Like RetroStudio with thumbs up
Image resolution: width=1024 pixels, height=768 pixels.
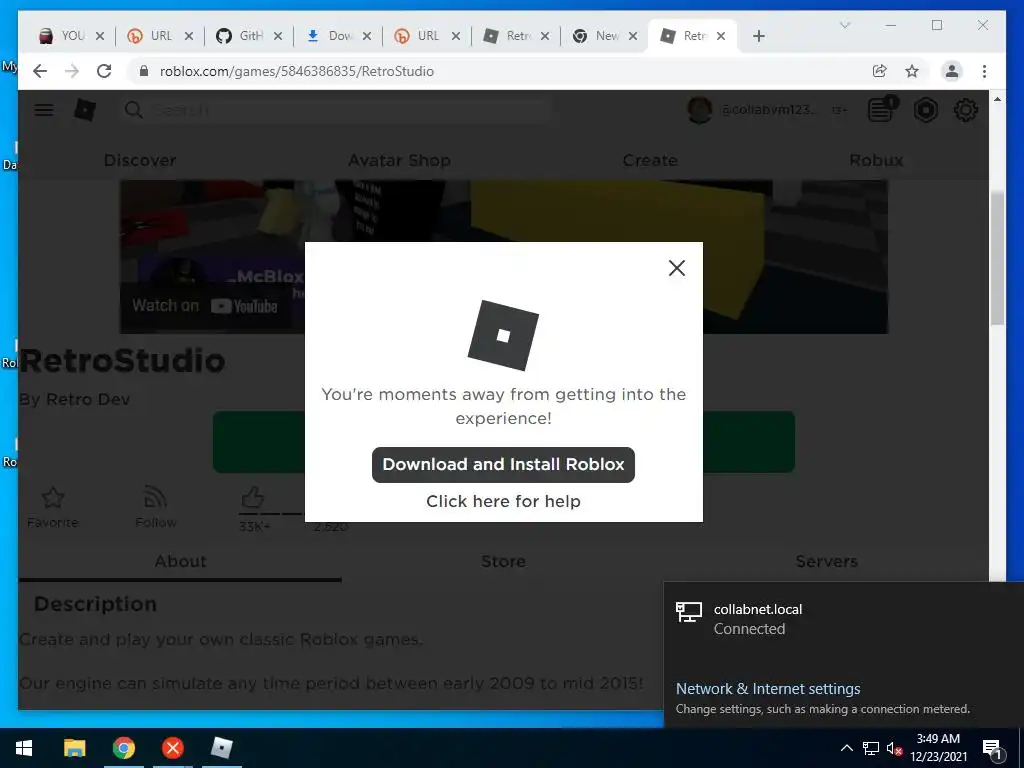click(253, 498)
